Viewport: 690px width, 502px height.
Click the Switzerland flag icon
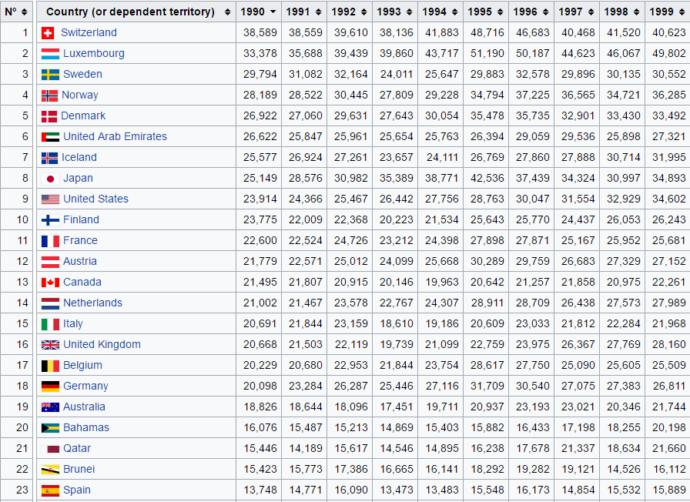click(x=48, y=33)
